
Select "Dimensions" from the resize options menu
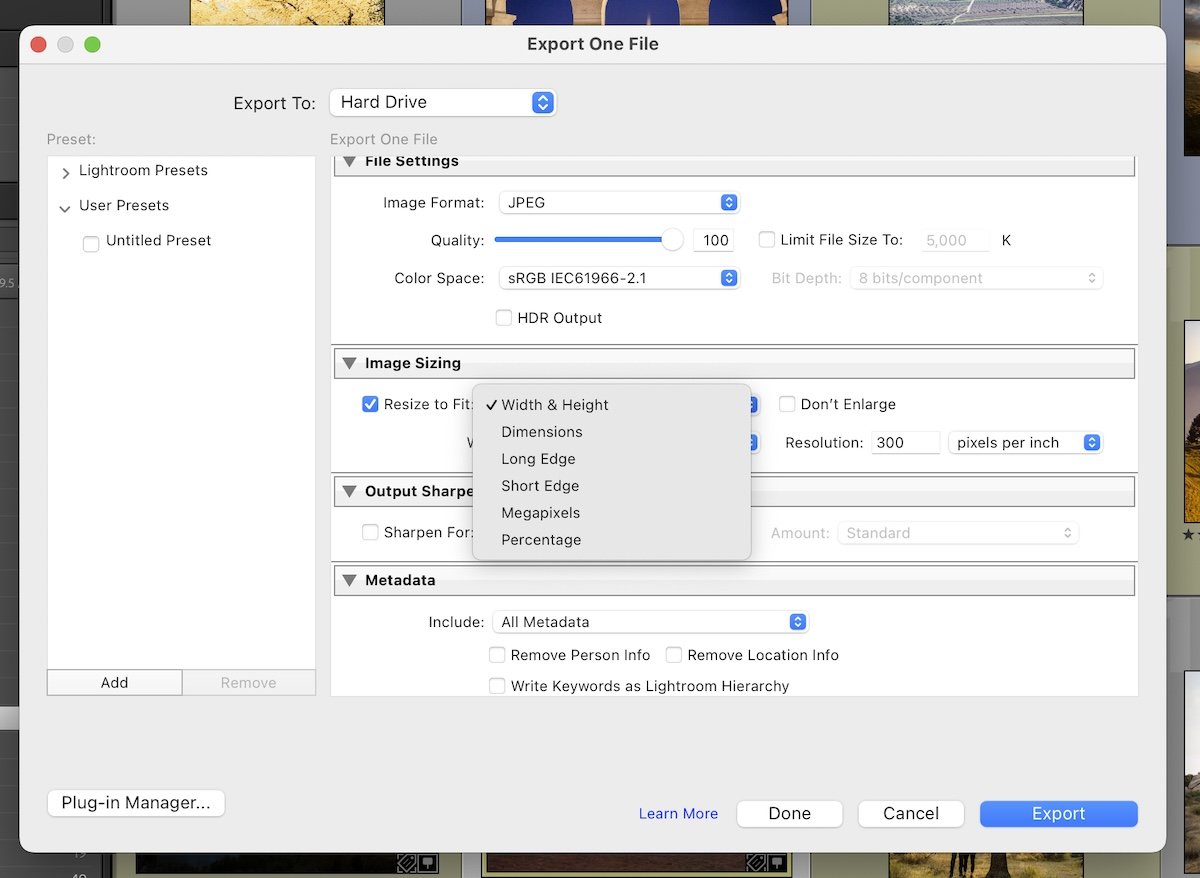[541, 431]
